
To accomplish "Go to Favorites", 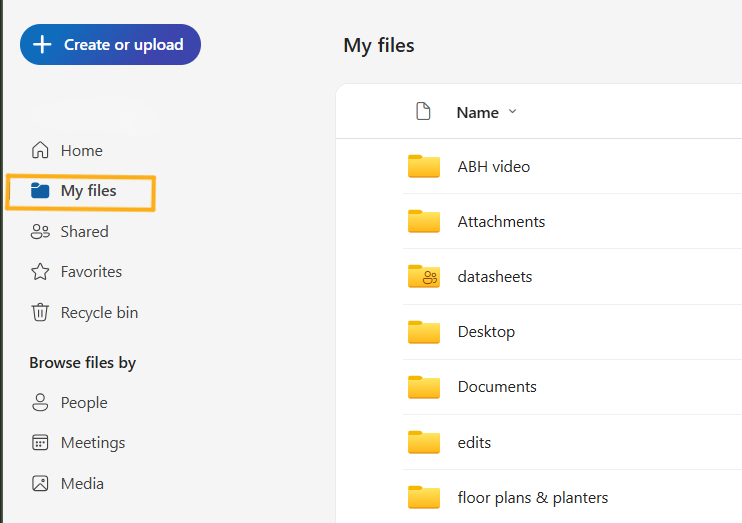I will click(76, 272).
